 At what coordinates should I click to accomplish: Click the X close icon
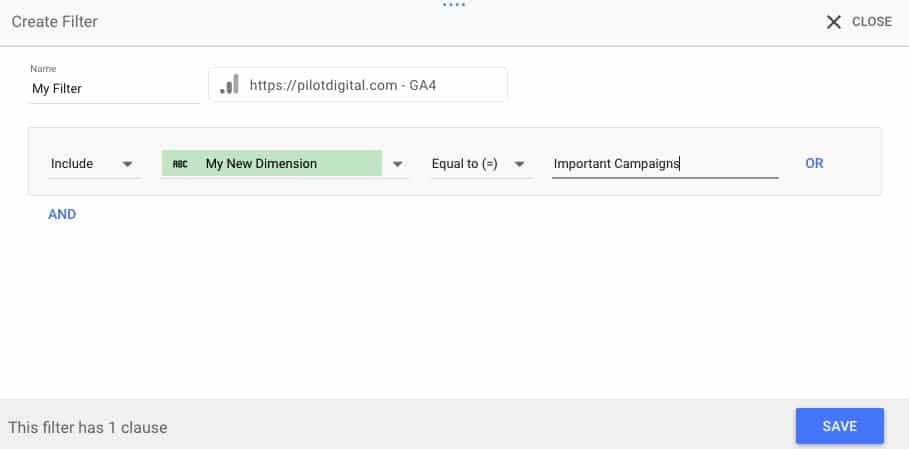click(x=833, y=22)
